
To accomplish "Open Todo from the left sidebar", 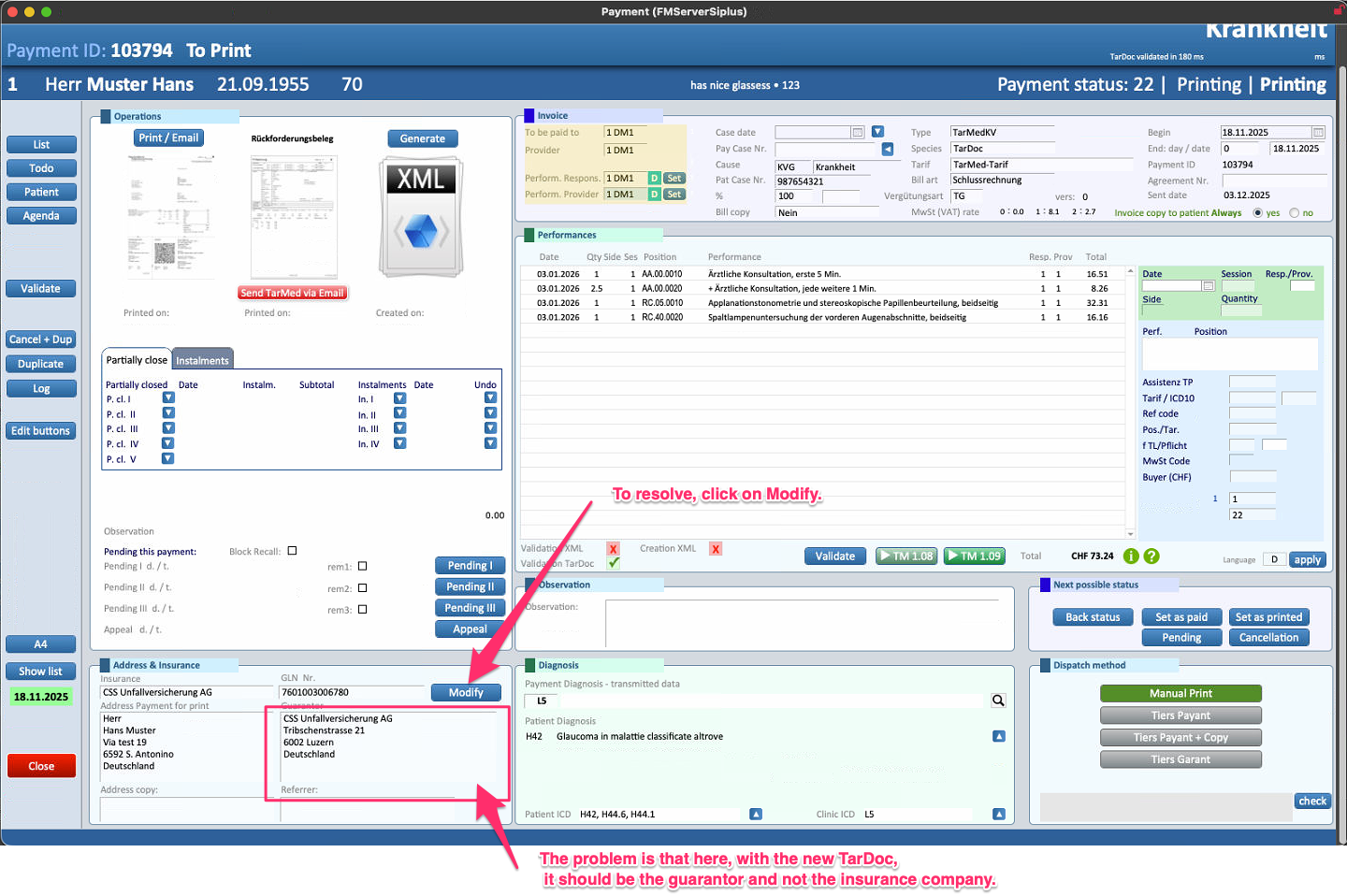I will coord(41,168).
